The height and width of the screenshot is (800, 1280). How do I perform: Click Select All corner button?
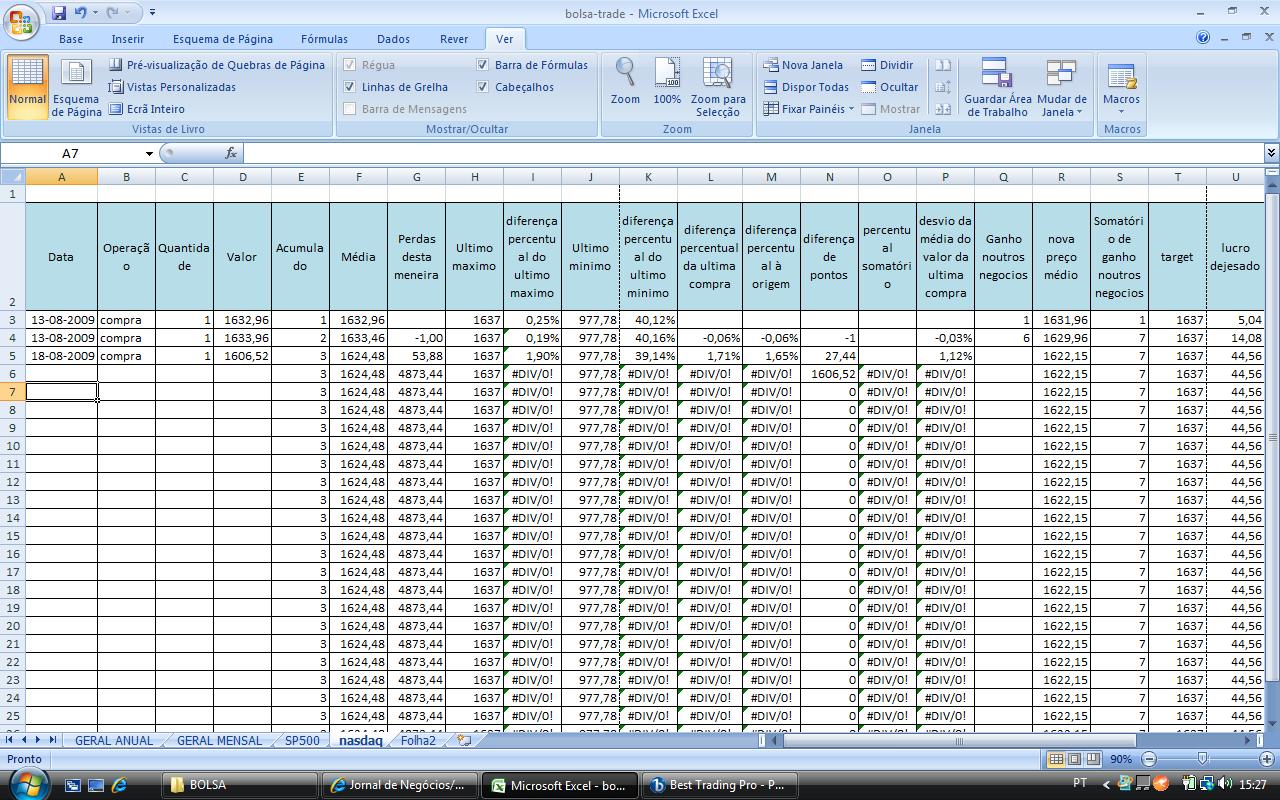point(13,176)
